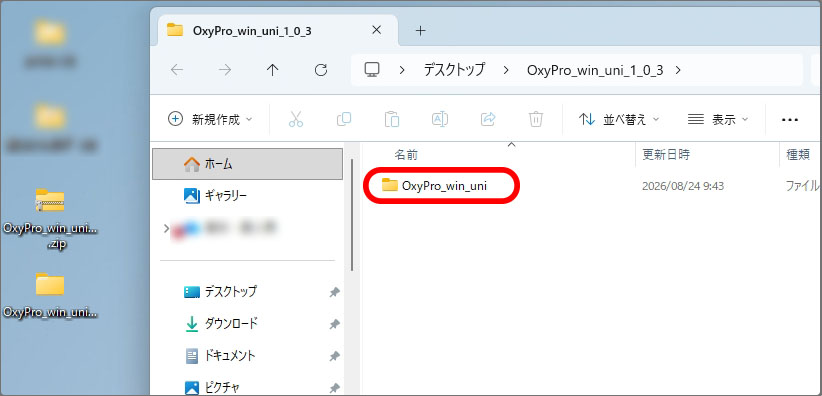Click the pin icon beside ドキュメント

(x=334, y=357)
